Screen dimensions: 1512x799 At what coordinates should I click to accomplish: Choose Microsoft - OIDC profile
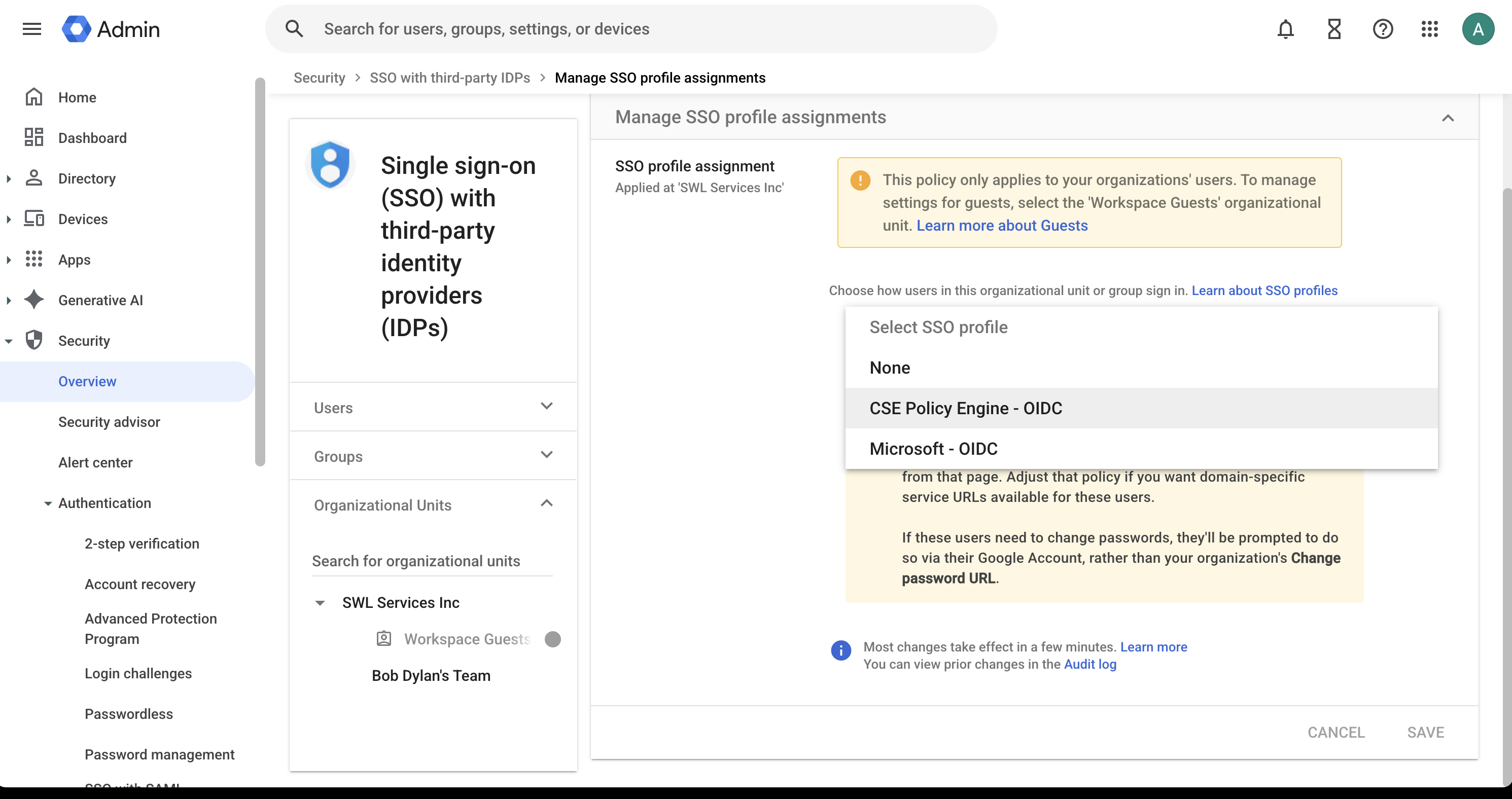(x=1141, y=448)
